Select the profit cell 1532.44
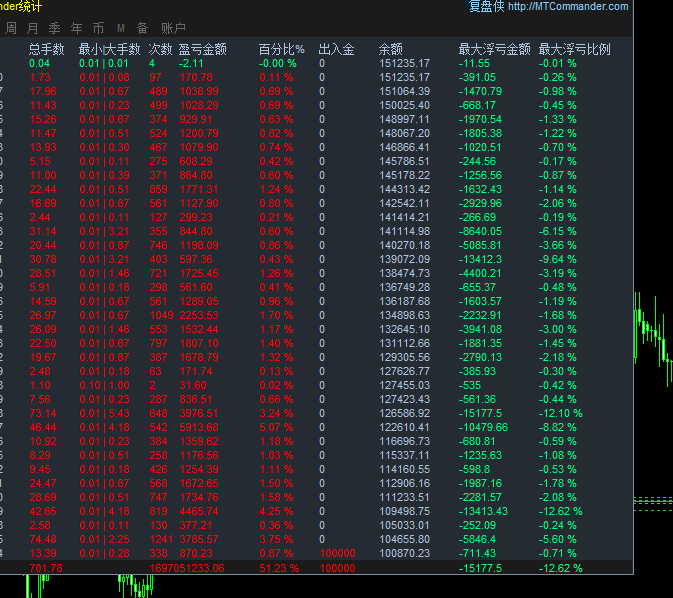The image size is (673, 598). click(x=199, y=329)
